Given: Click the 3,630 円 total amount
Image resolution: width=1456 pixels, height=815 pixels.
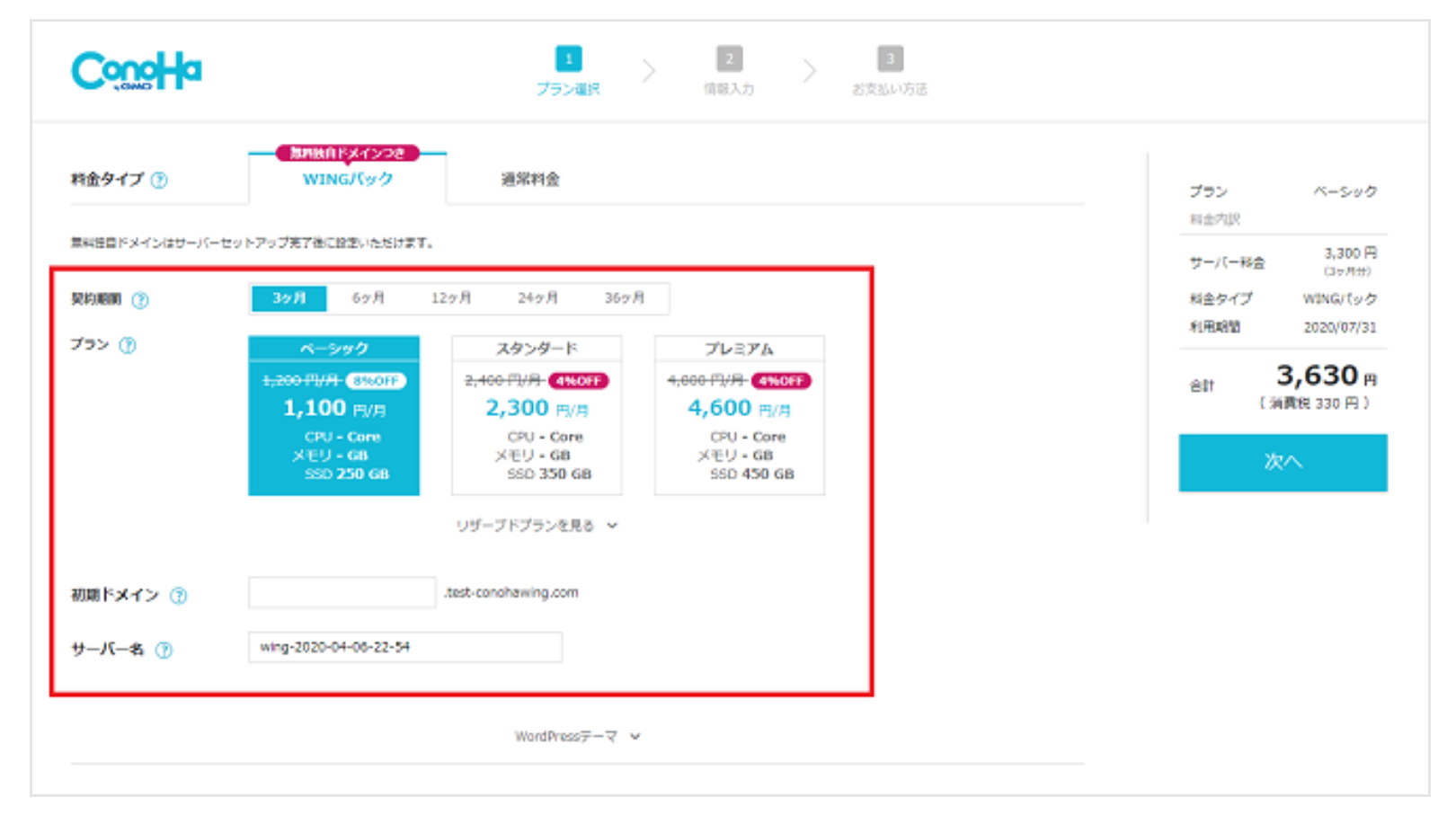Looking at the screenshot, I should 1326,376.
